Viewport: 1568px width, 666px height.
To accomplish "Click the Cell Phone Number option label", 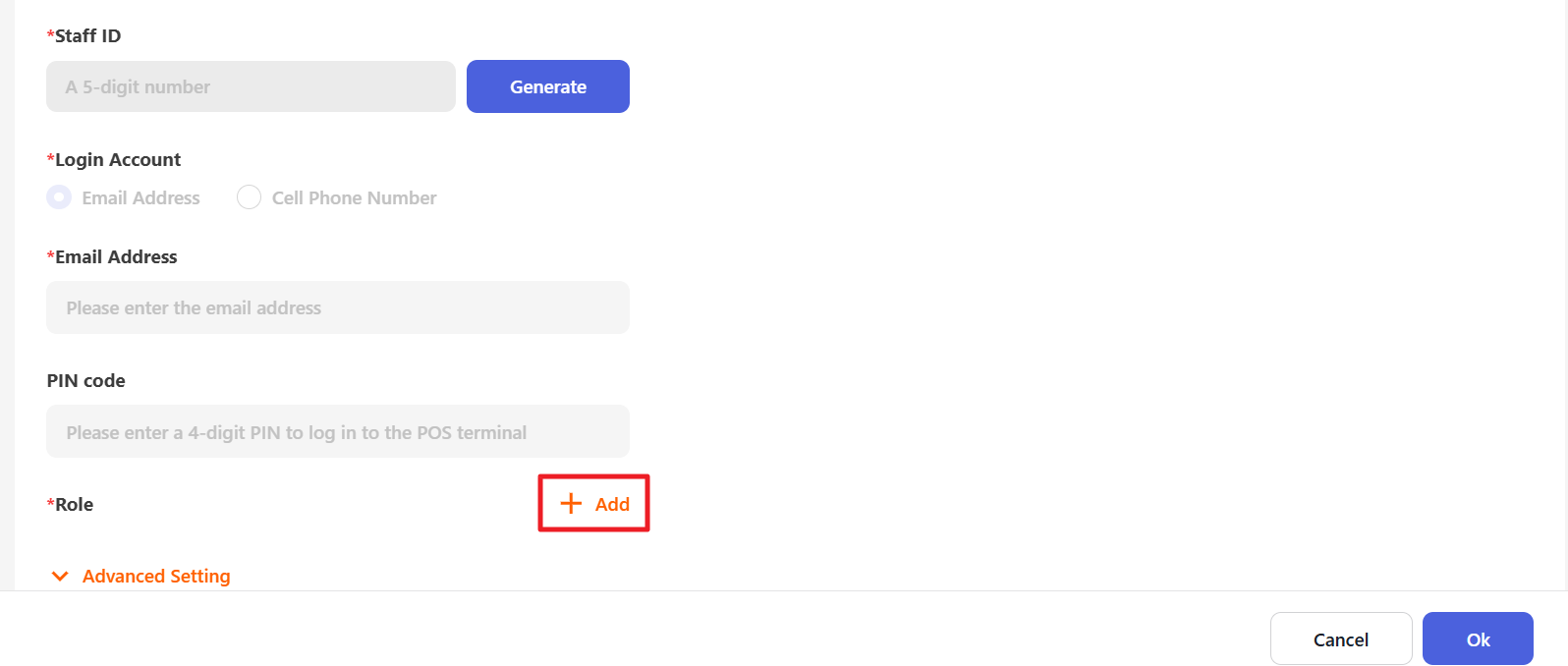I will [354, 198].
